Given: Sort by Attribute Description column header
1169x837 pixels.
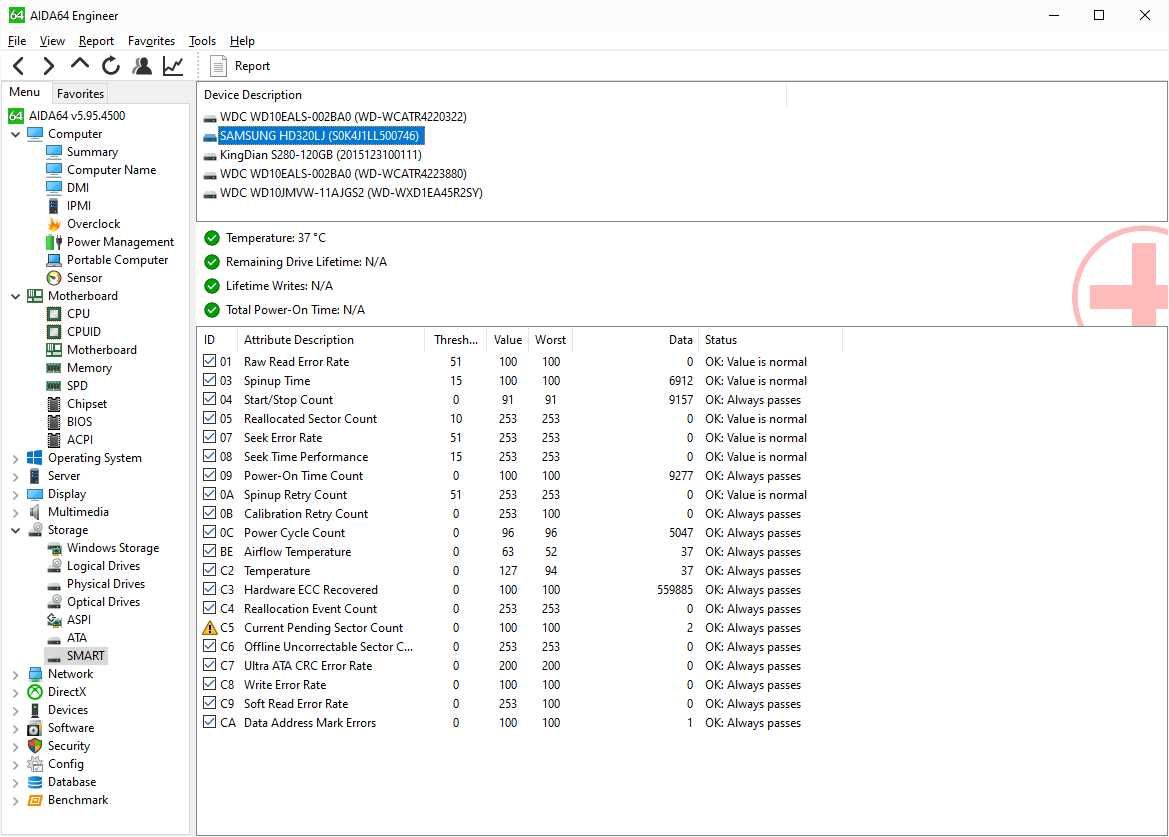Looking at the screenshot, I should 331,340.
